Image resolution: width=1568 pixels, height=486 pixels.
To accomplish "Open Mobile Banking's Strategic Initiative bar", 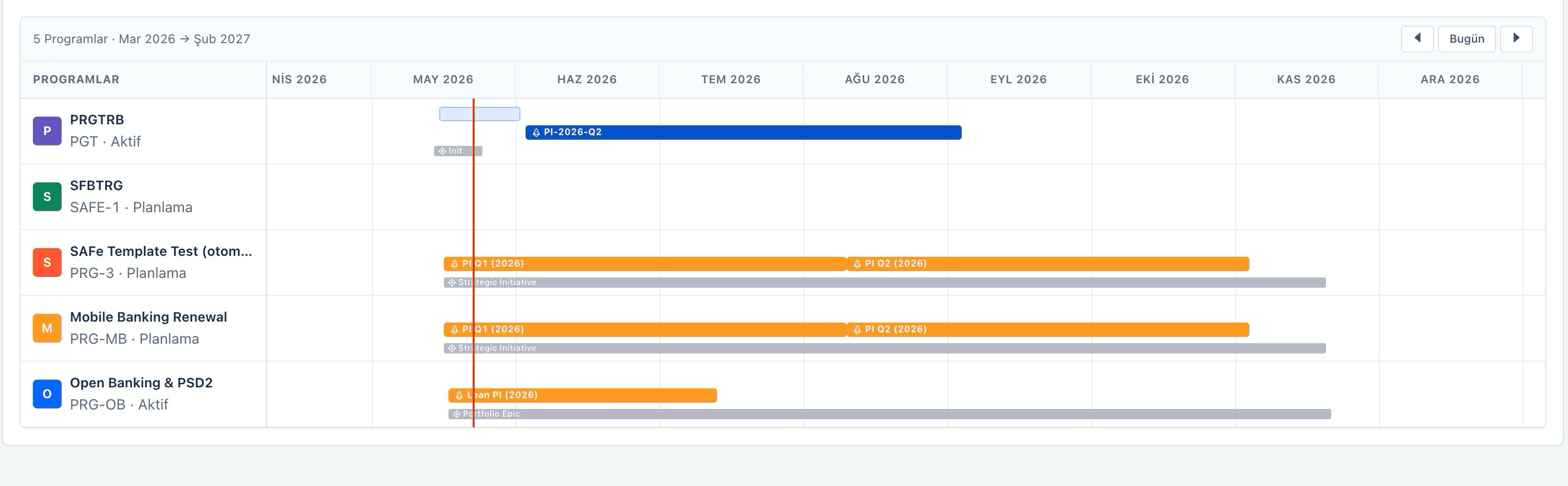I will (884, 348).
